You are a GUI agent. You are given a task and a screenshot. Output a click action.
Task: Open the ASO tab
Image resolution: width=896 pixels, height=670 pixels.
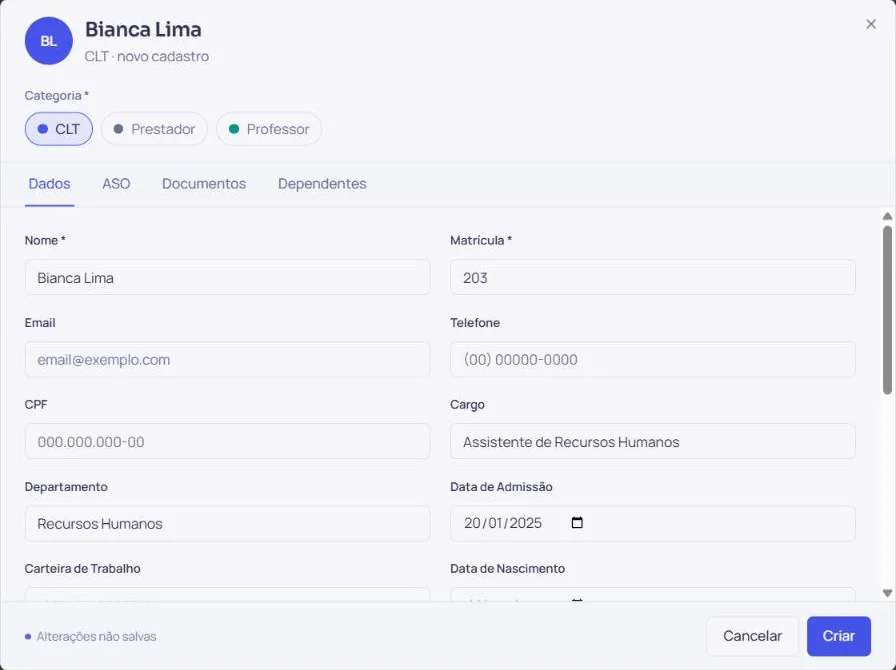tap(116, 184)
